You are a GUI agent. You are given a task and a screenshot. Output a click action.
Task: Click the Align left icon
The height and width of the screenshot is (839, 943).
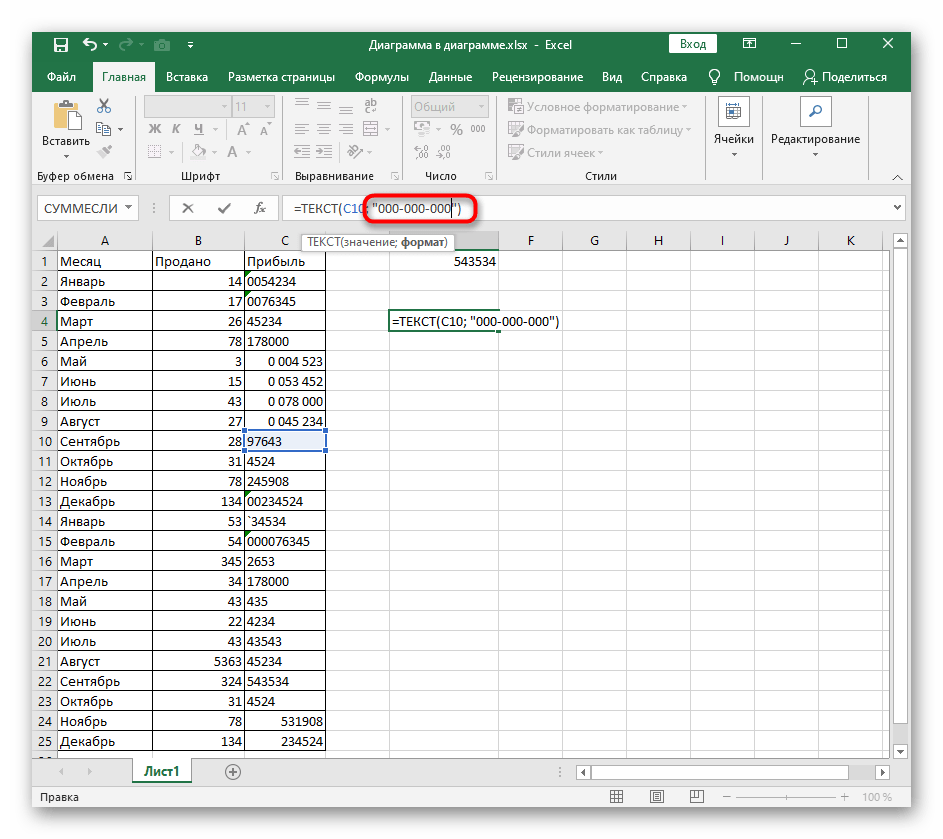pyautogui.click(x=302, y=129)
